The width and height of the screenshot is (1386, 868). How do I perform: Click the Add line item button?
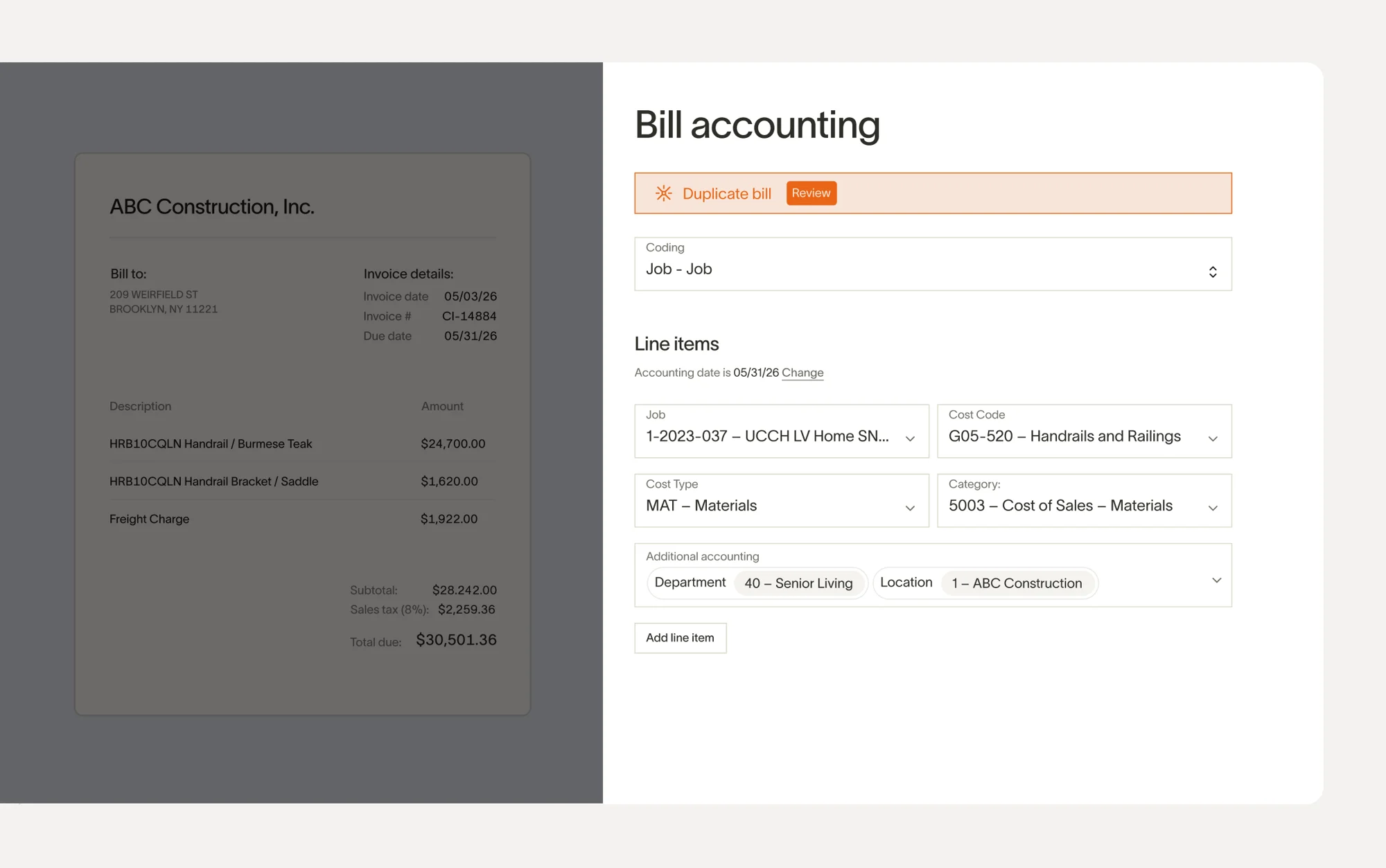(680, 638)
